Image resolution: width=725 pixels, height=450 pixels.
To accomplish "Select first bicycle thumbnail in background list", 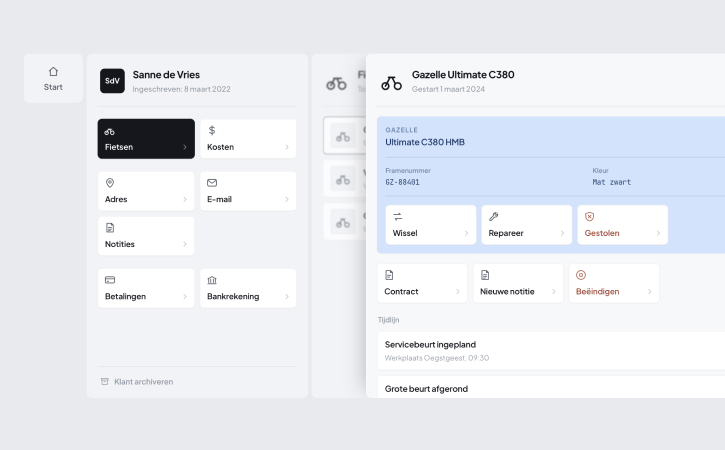I will 343,136.
